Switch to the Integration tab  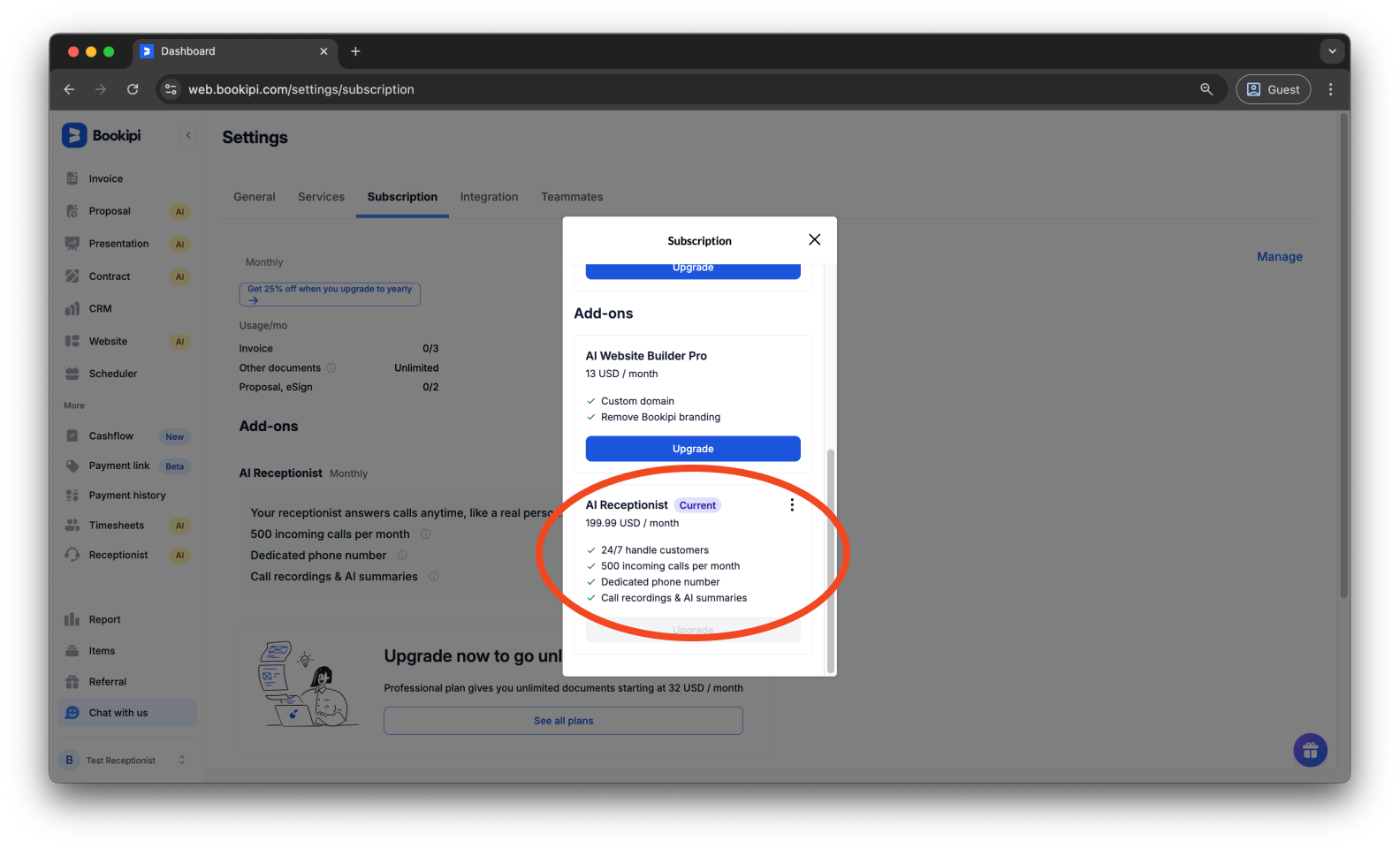(x=489, y=197)
